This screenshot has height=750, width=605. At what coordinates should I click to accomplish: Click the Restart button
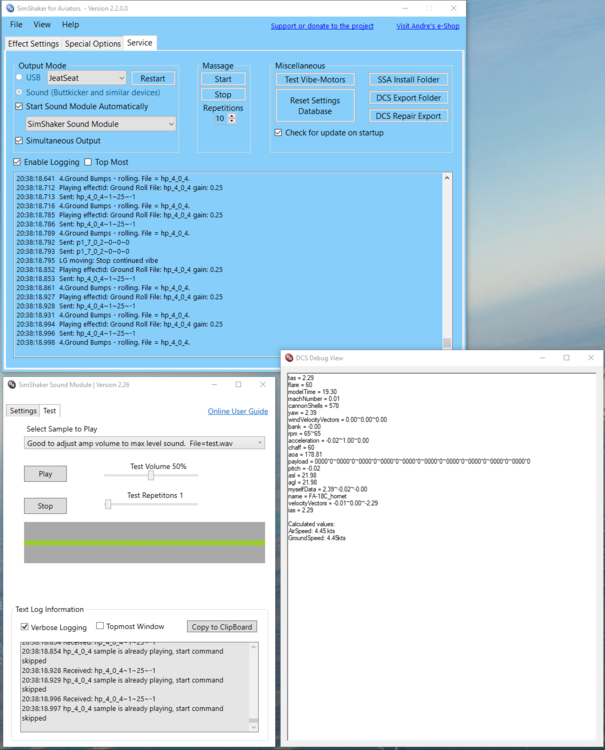pyautogui.click(x=153, y=78)
